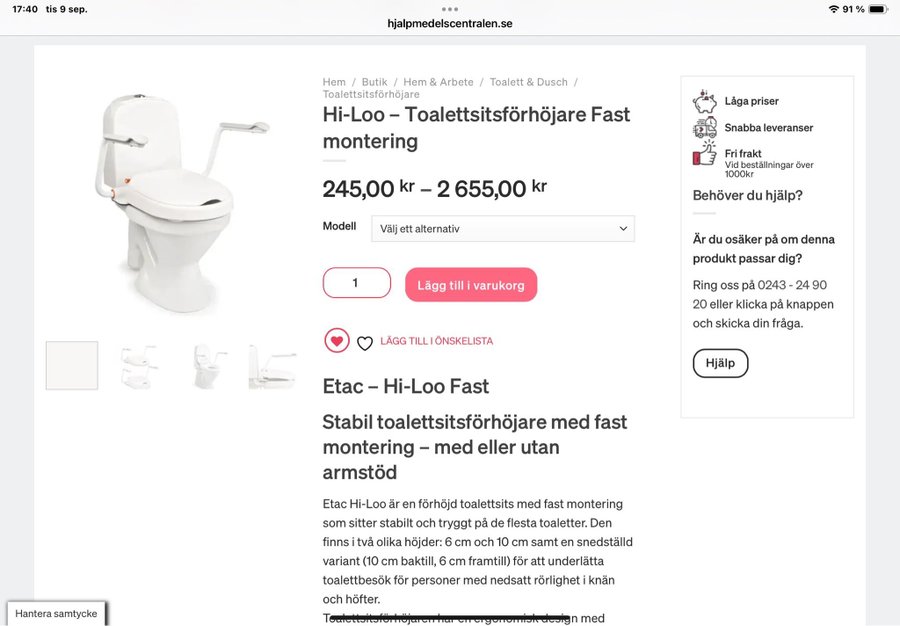The width and height of the screenshot is (900, 626).
Task: Go to Hem in breadcrumb
Action: (334, 82)
